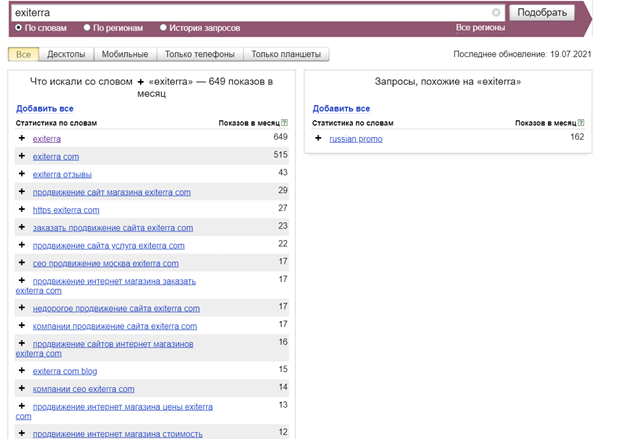Click the '649' impressions value for exiterra
Viewport: 624px width, 439px height.
coord(280,137)
